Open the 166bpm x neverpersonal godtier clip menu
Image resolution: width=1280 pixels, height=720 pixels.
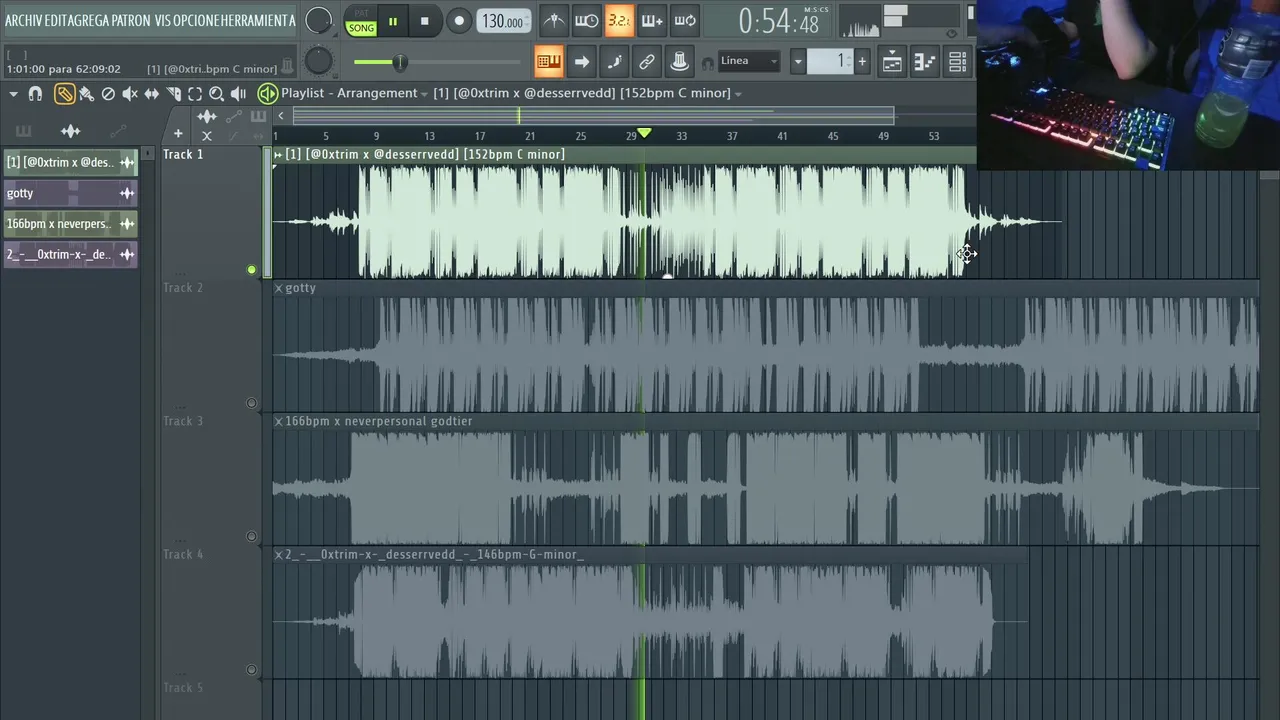point(279,422)
